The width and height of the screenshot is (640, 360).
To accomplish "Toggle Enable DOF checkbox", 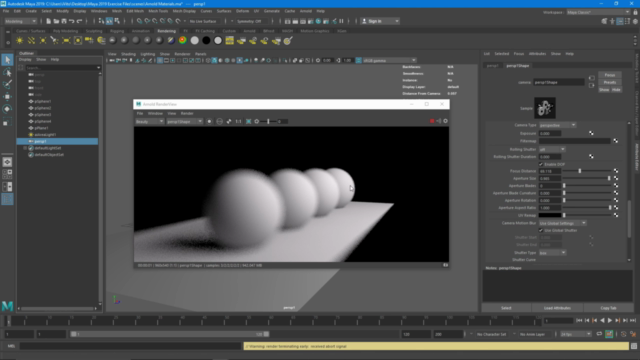I will (x=541, y=164).
